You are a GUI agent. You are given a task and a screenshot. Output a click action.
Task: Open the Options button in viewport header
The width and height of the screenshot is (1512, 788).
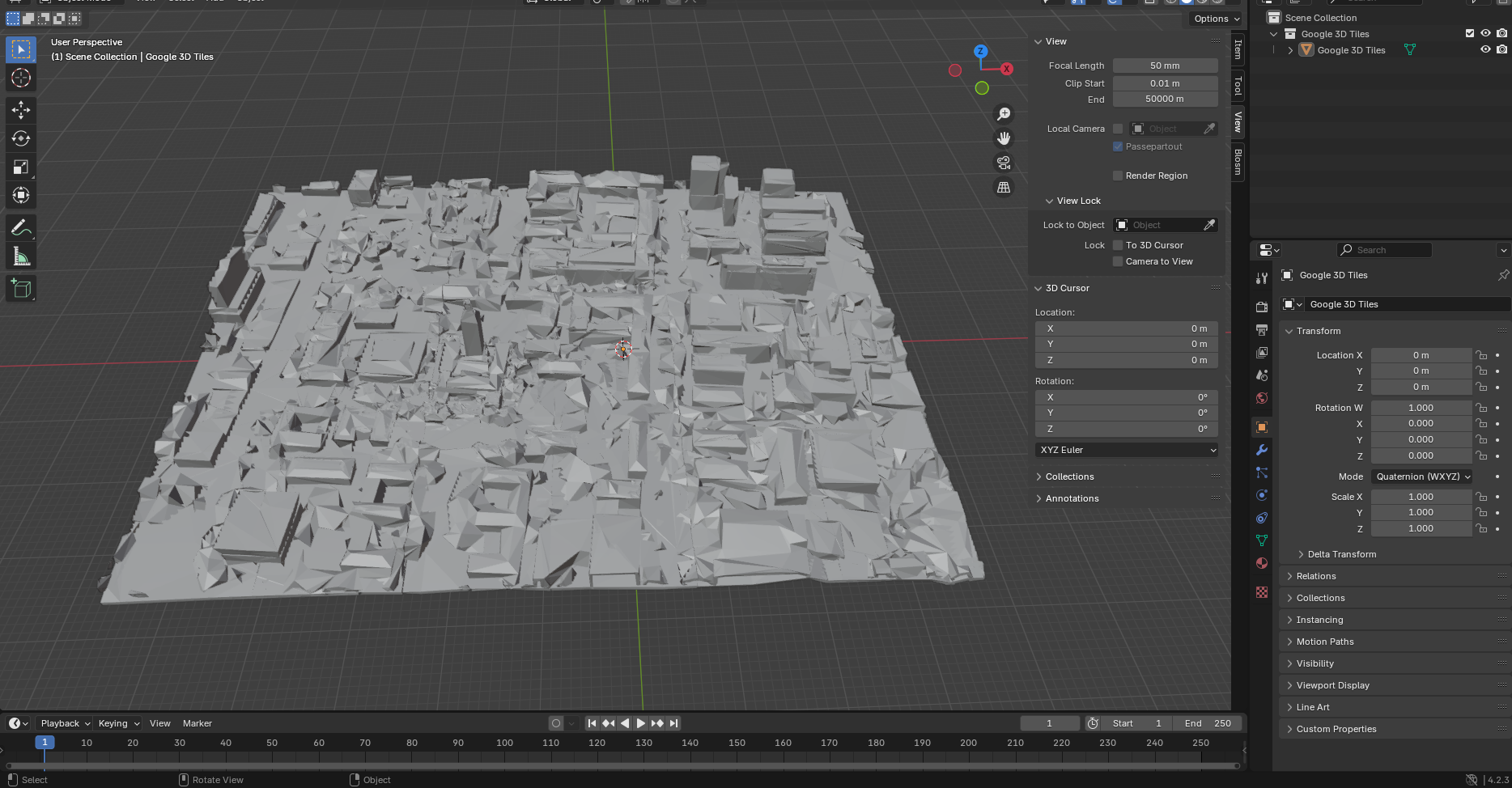click(1216, 19)
